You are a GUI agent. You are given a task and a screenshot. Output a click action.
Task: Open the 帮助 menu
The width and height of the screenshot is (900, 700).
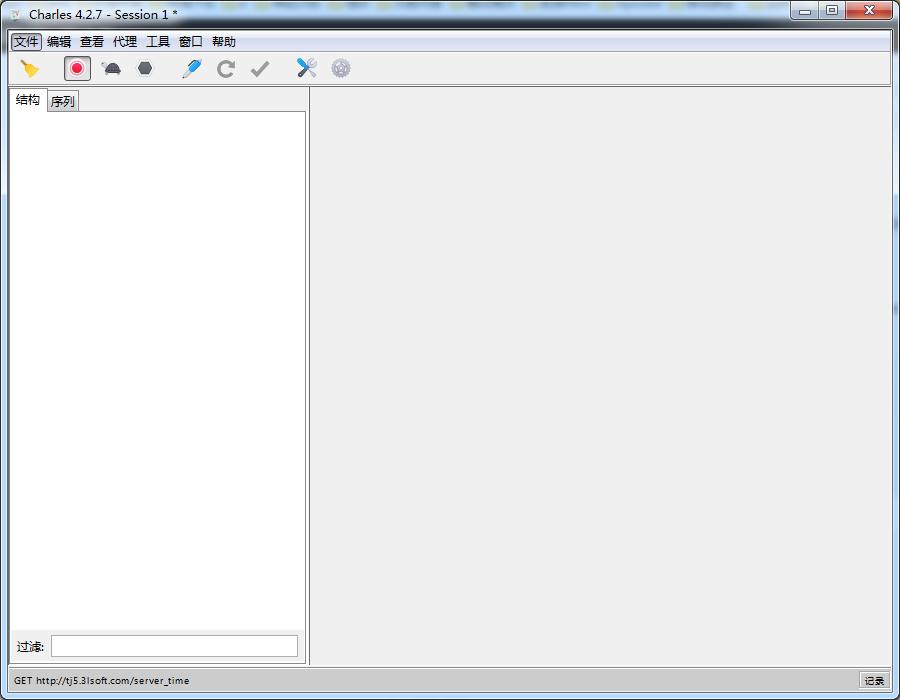tap(224, 42)
